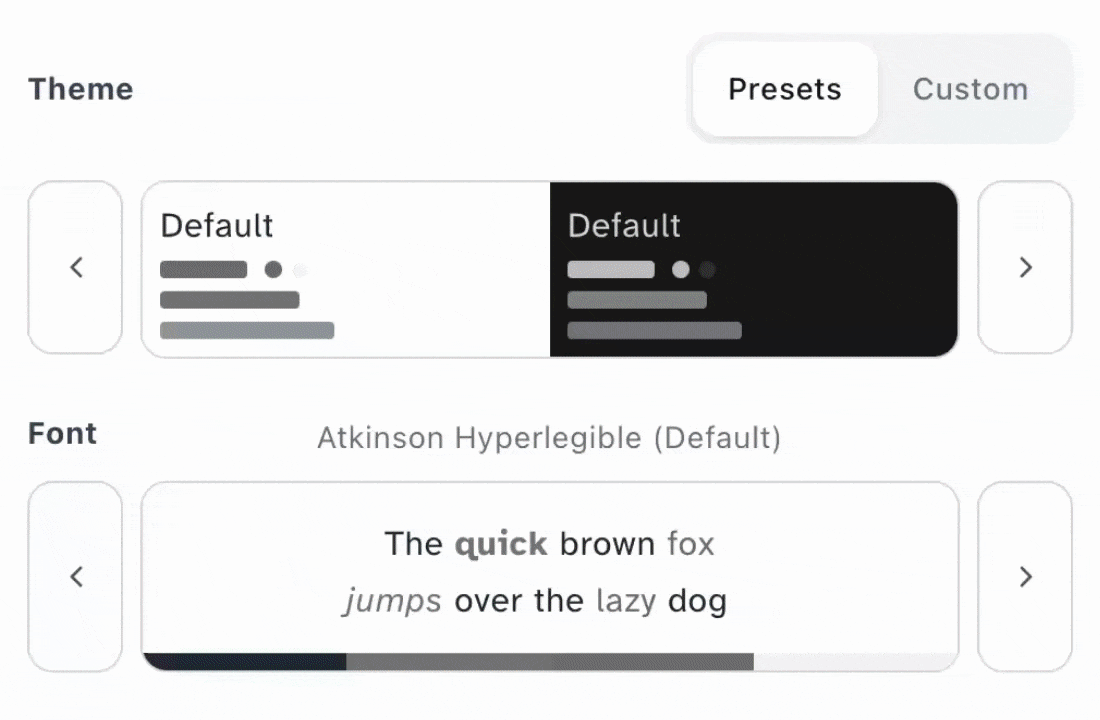Advance to the next theme preset
The height and width of the screenshot is (720, 1100).
click(x=1024, y=268)
